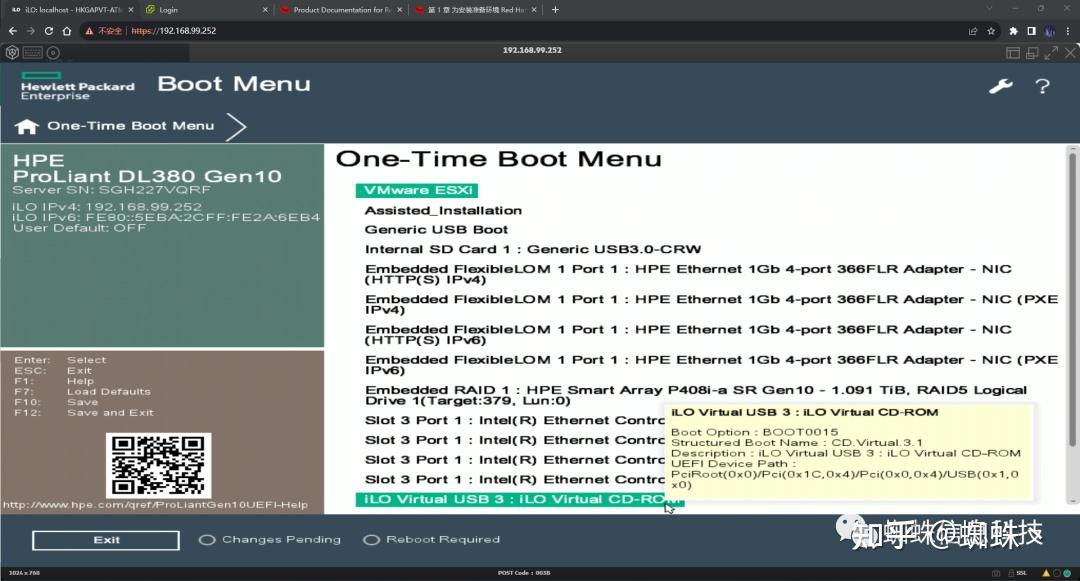Viewport: 1080px width, 581px height.
Task: Click the home icon beside One-Time Boot Menu
Action: [x=26, y=126]
